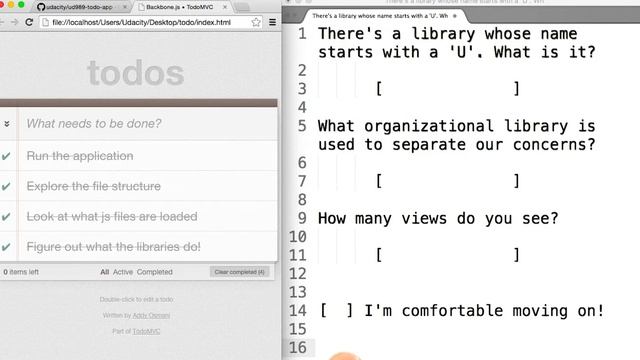Focus the 'What needs to be done?' field
Screen dimensions: 640x360
tap(148, 124)
